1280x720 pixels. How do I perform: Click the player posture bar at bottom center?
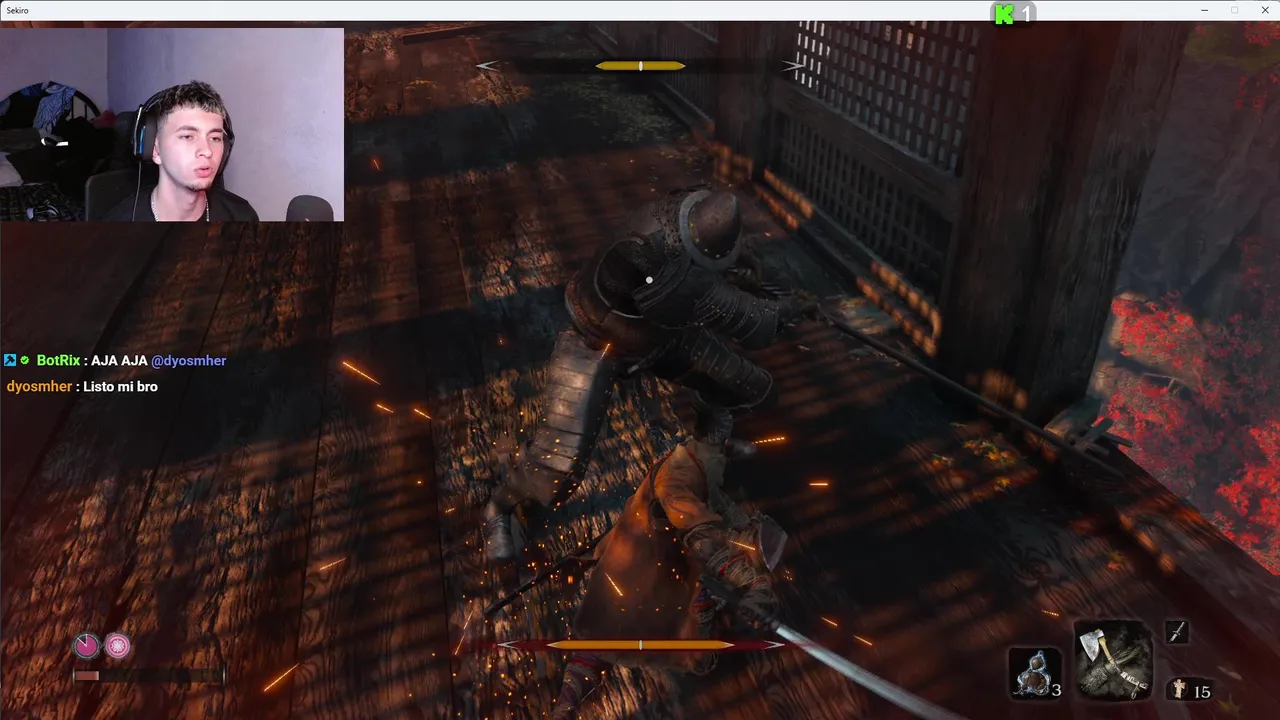(x=640, y=645)
